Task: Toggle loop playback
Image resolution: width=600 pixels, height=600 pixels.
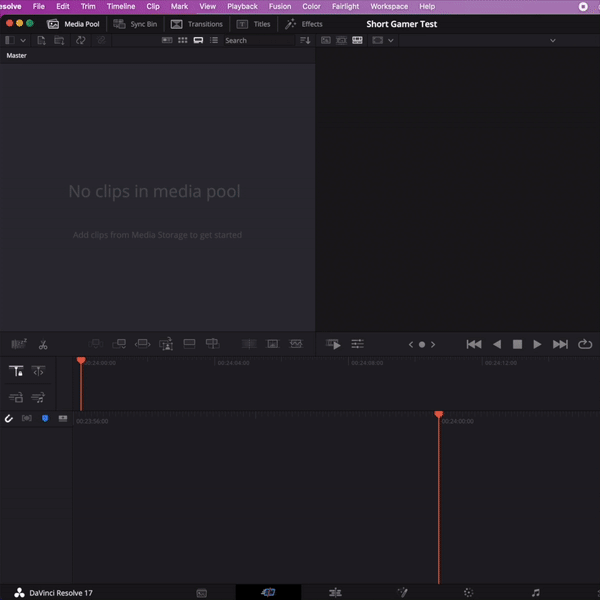Action: (585, 344)
